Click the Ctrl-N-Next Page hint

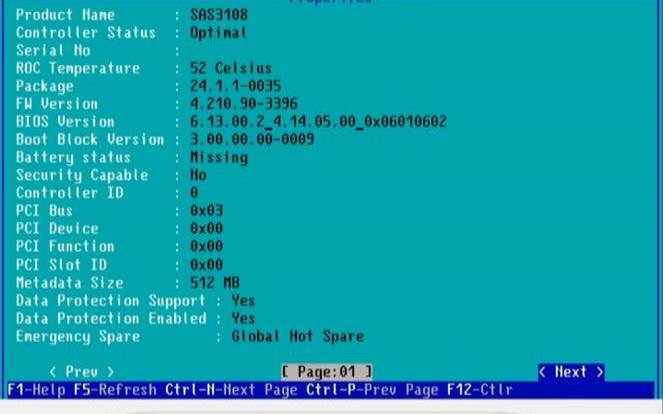coord(231,389)
